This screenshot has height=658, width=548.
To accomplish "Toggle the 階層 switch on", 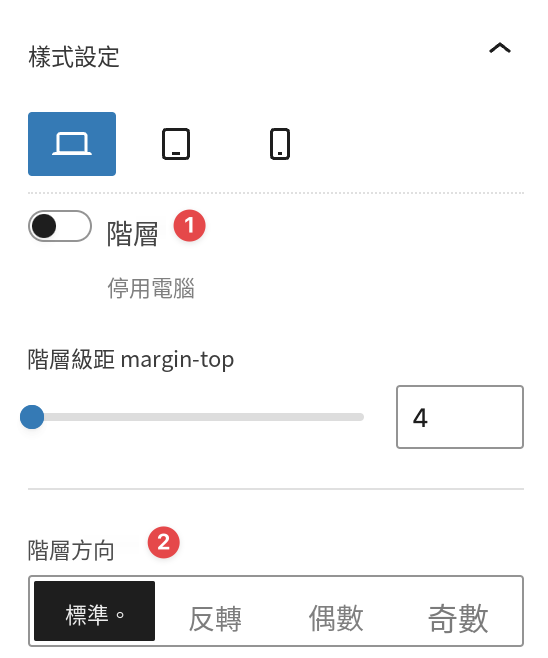I will tap(60, 226).
